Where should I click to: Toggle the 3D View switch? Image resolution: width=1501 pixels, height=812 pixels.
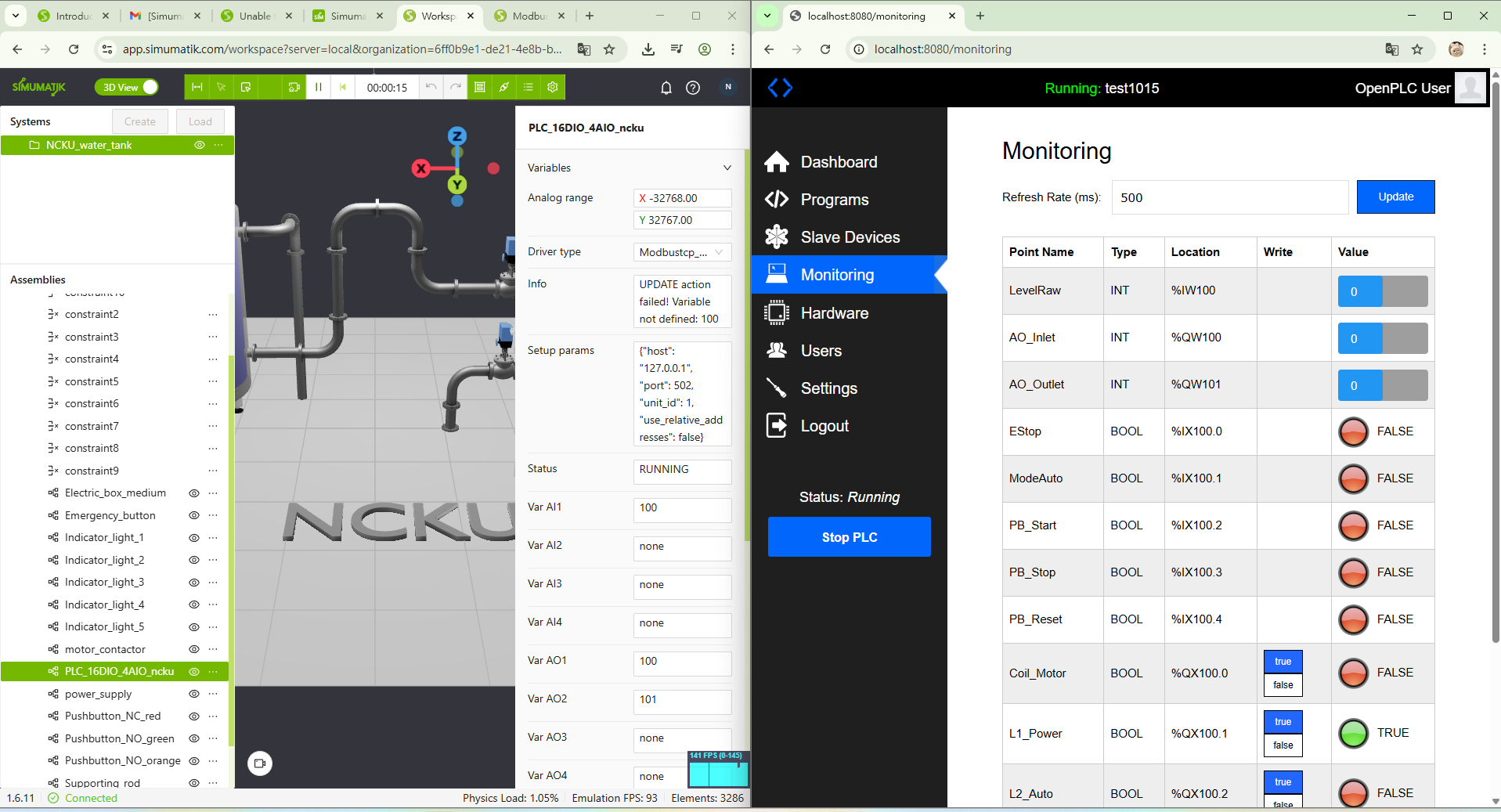click(126, 87)
